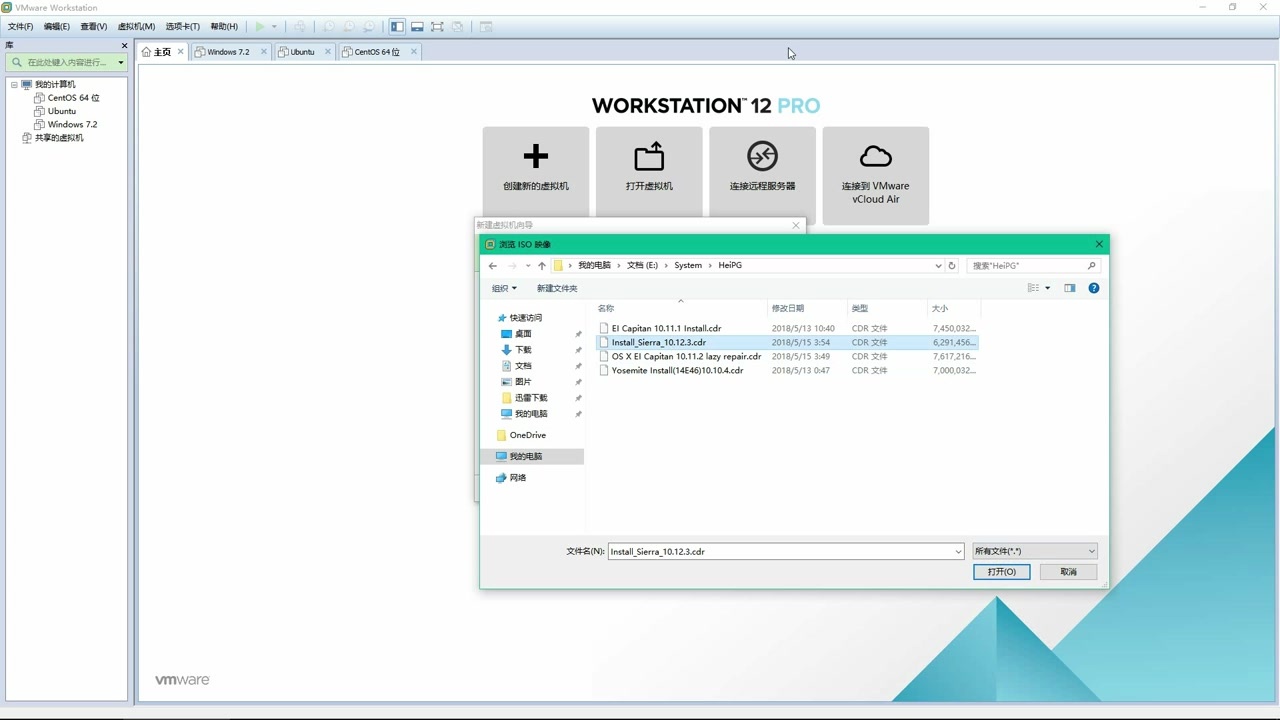
Task: Close the library panel with its X
Action: coord(125,46)
